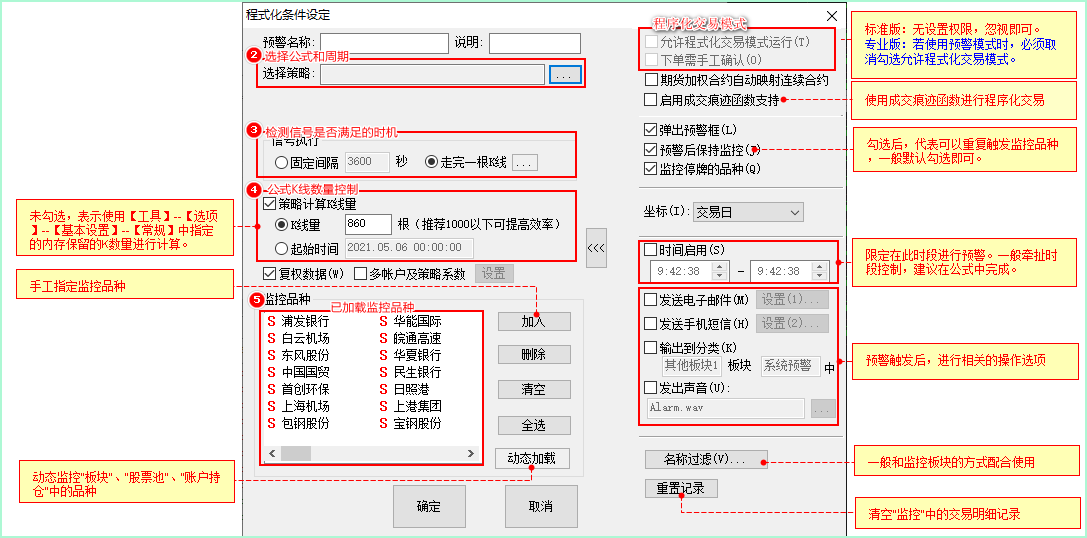Image resolution: width=1087 pixels, height=538 pixels.
Task: Click the 动态加载 button
Action: [x=532, y=458]
